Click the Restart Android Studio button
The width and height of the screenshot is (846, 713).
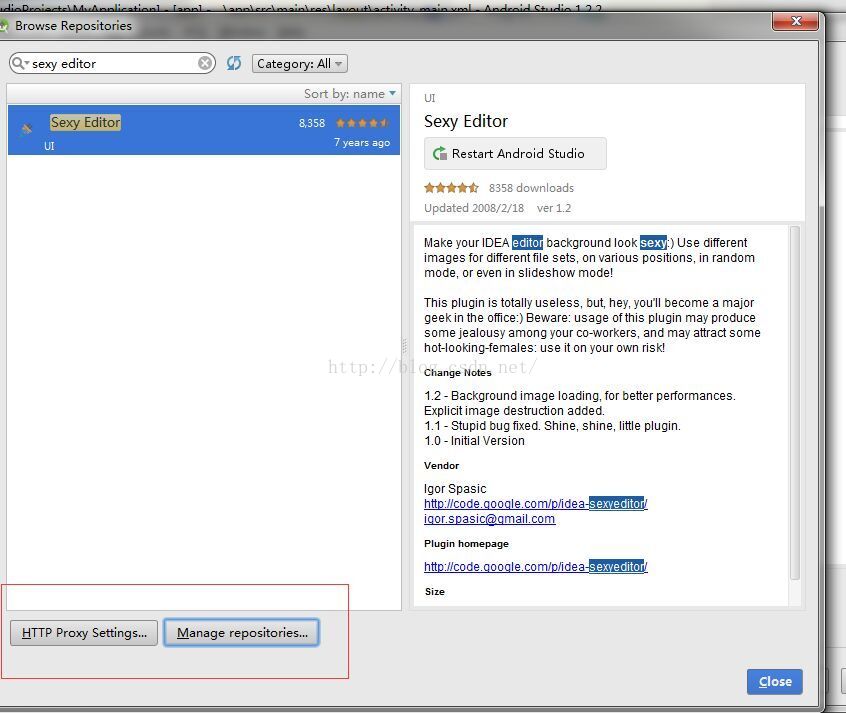[x=515, y=154]
